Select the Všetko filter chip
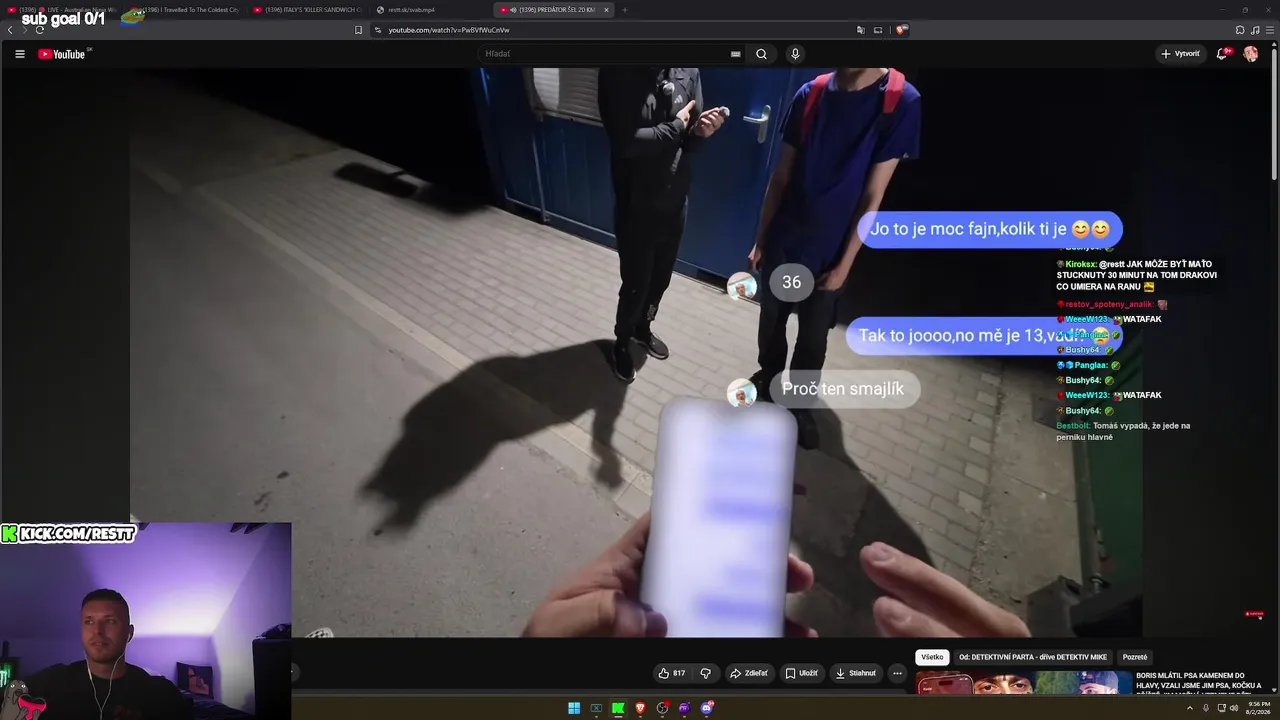 (x=932, y=657)
